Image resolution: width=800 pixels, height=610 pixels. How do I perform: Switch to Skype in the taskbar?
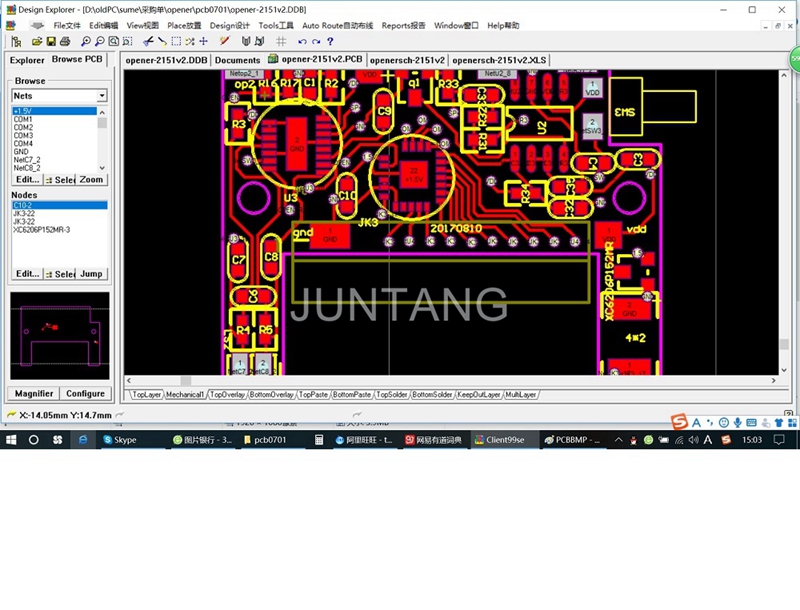(x=120, y=440)
